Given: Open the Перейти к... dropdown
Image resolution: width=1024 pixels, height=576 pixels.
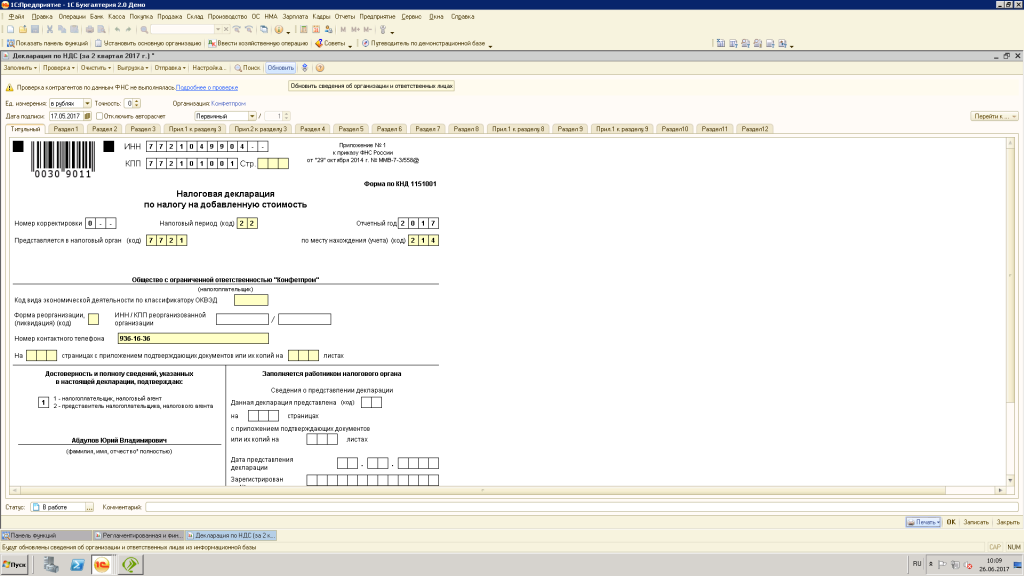Looking at the screenshot, I should (x=995, y=116).
